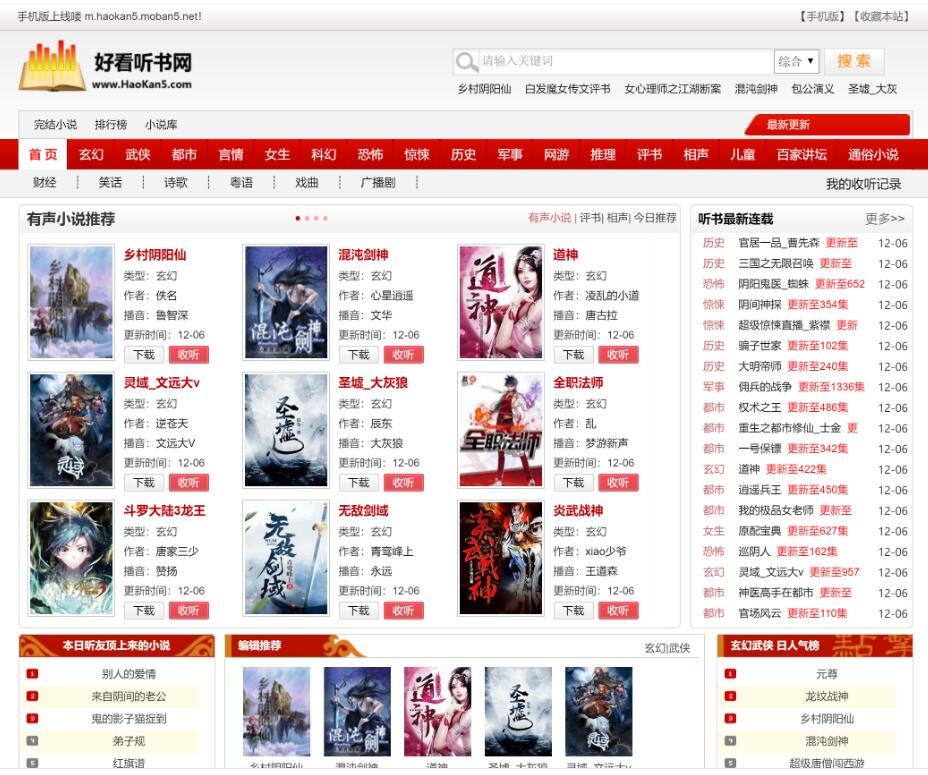
Task: Click 下载 under 乡村阴阳仙
Action: click(x=143, y=355)
